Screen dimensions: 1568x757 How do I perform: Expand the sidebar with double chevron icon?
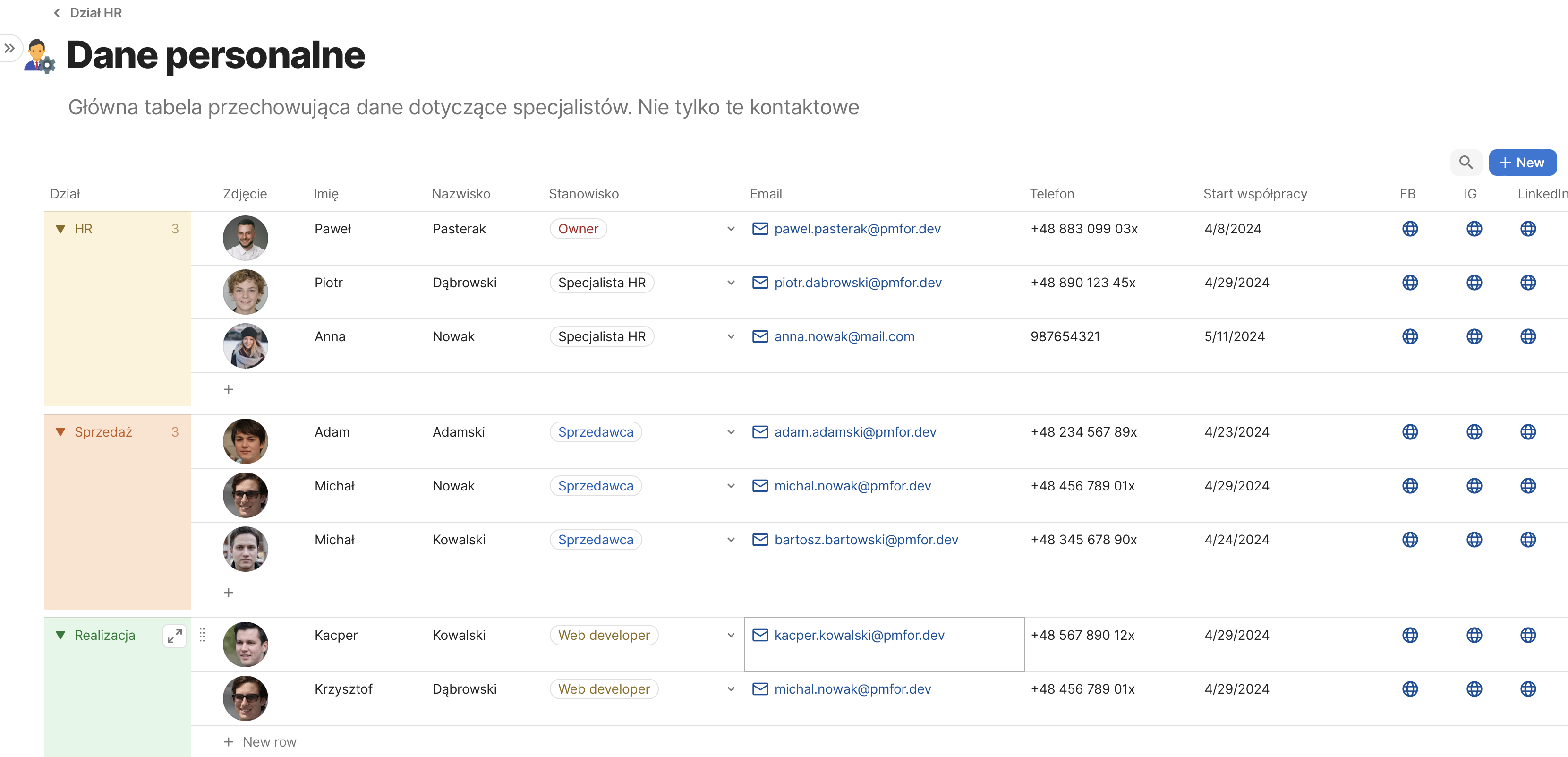click(x=10, y=48)
